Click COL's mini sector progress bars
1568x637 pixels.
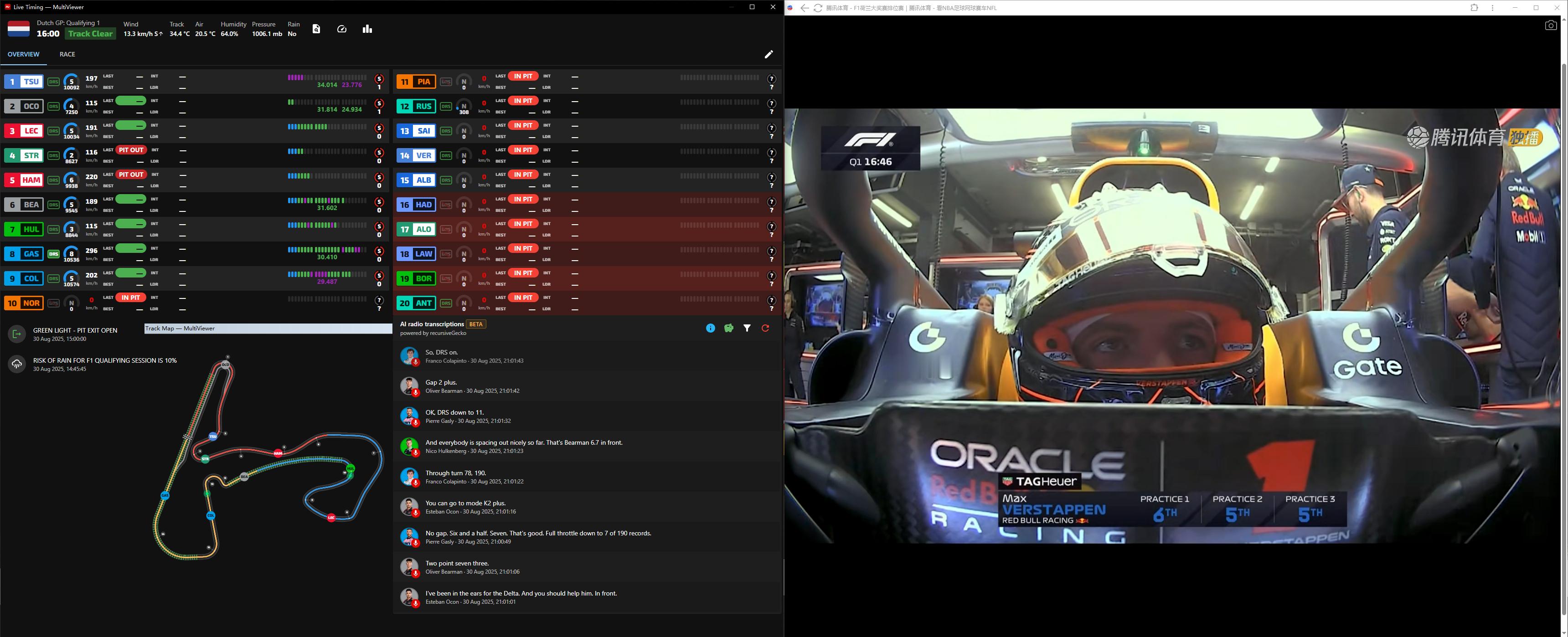point(327,274)
